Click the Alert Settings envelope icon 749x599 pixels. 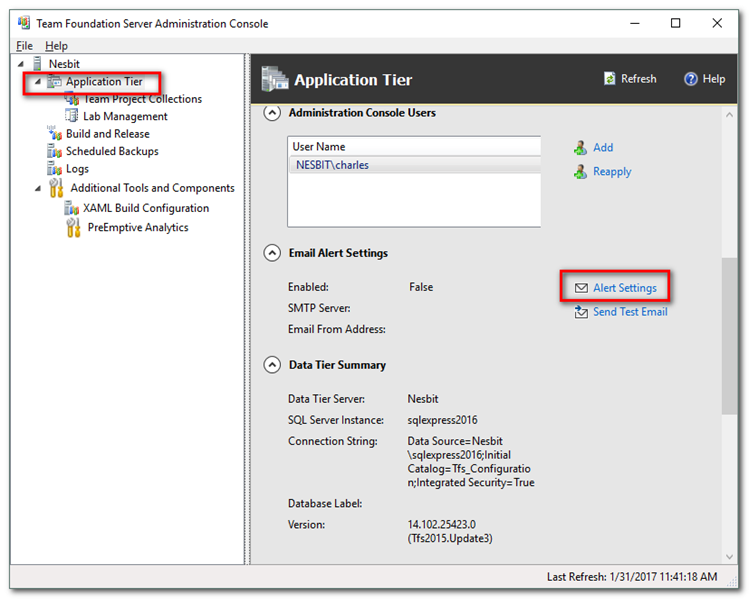click(x=581, y=288)
